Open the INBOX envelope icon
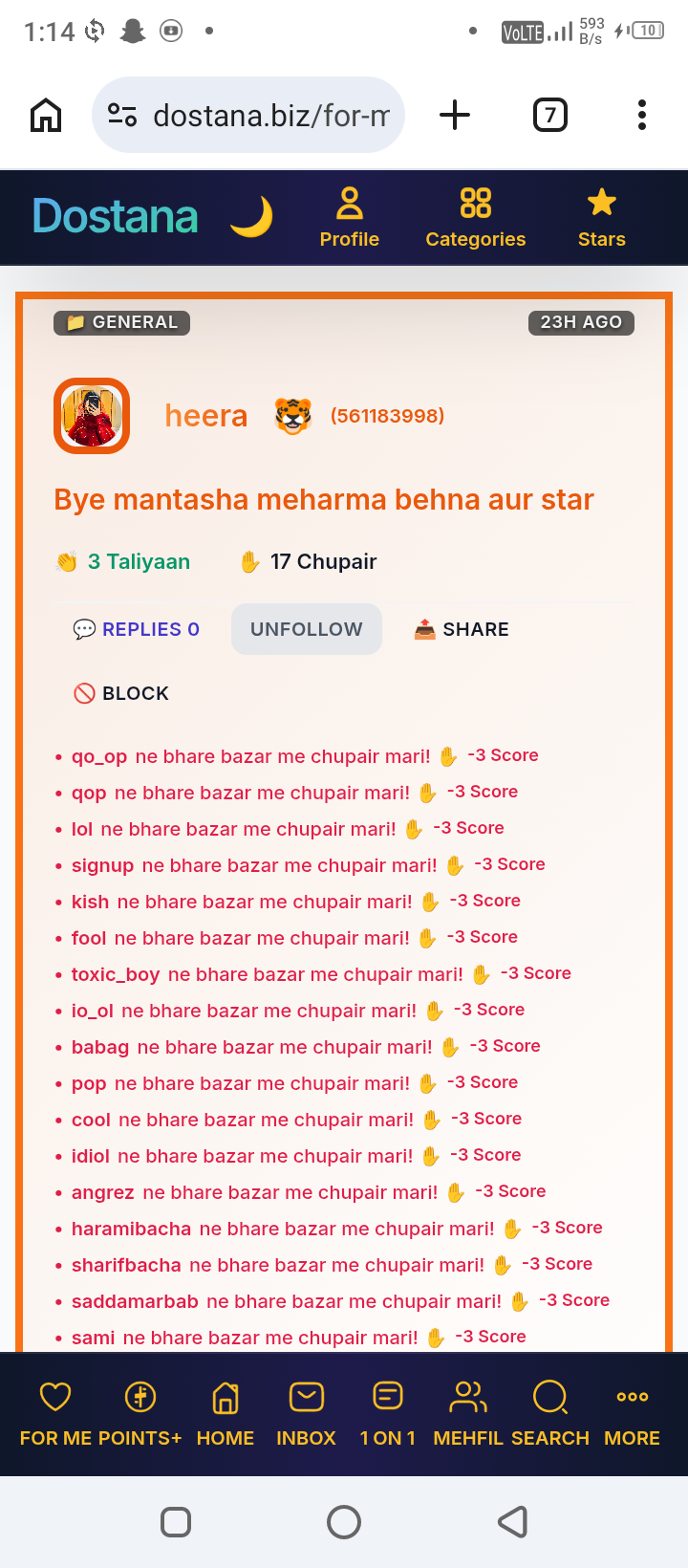 pyautogui.click(x=307, y=1397)
